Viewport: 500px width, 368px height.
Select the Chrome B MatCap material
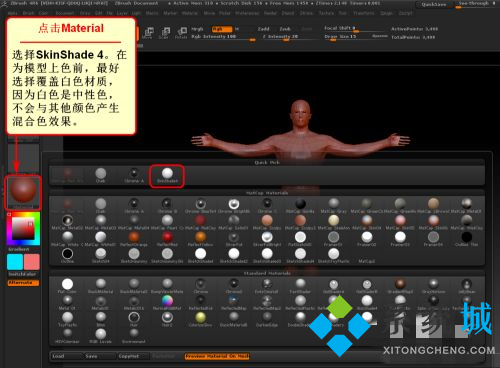(x=167, y=205)
